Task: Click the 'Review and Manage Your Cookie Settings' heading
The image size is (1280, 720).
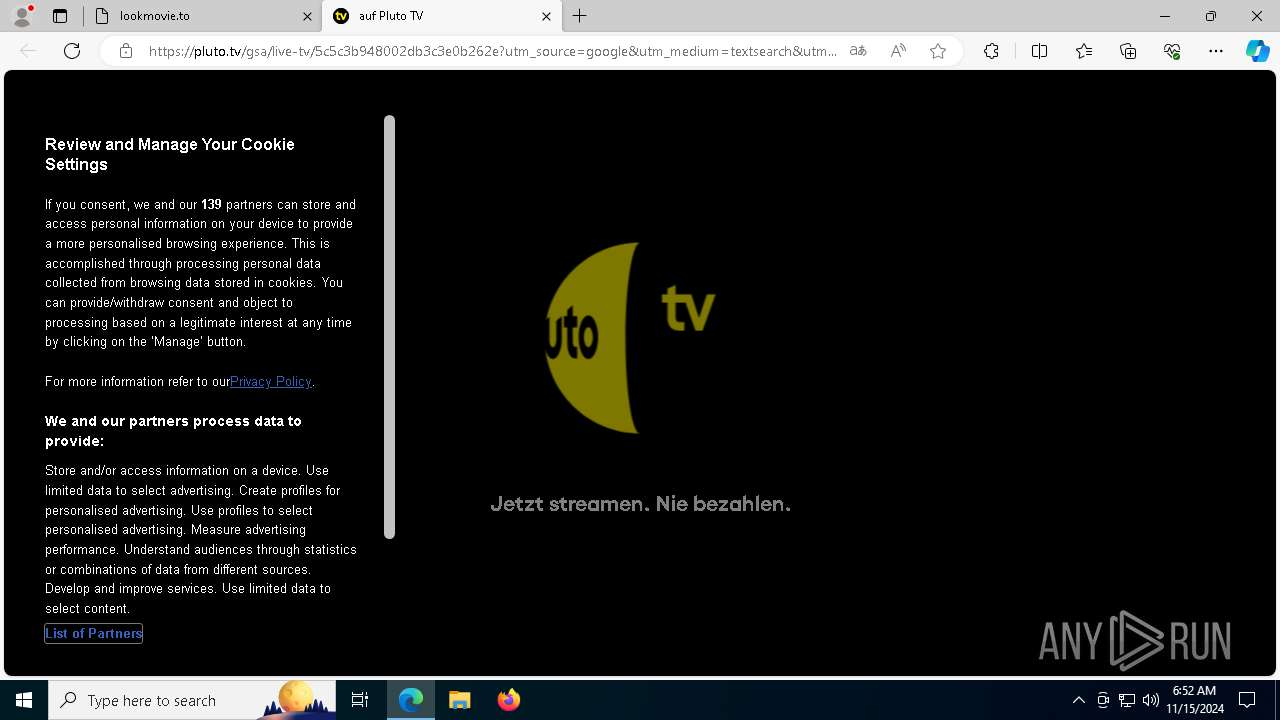Action: [170, 154]
